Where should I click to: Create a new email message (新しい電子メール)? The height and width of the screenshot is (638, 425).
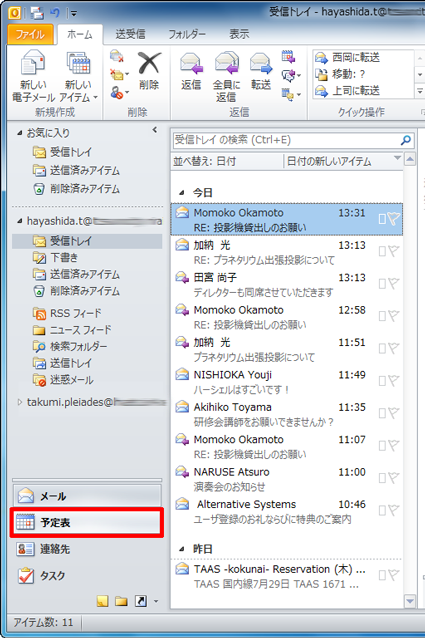33,76
